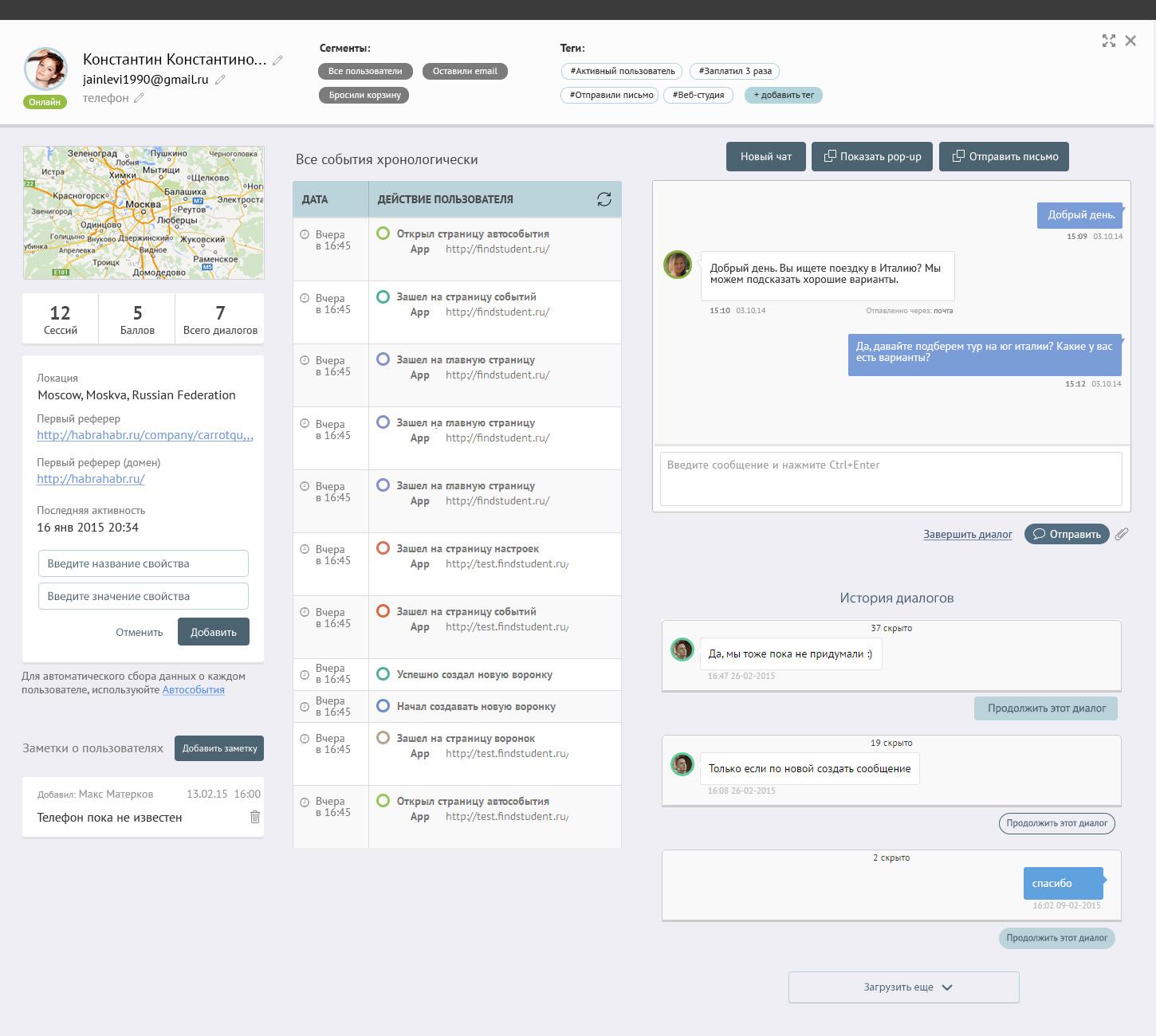Expand user card to fullscreen

1109,41
